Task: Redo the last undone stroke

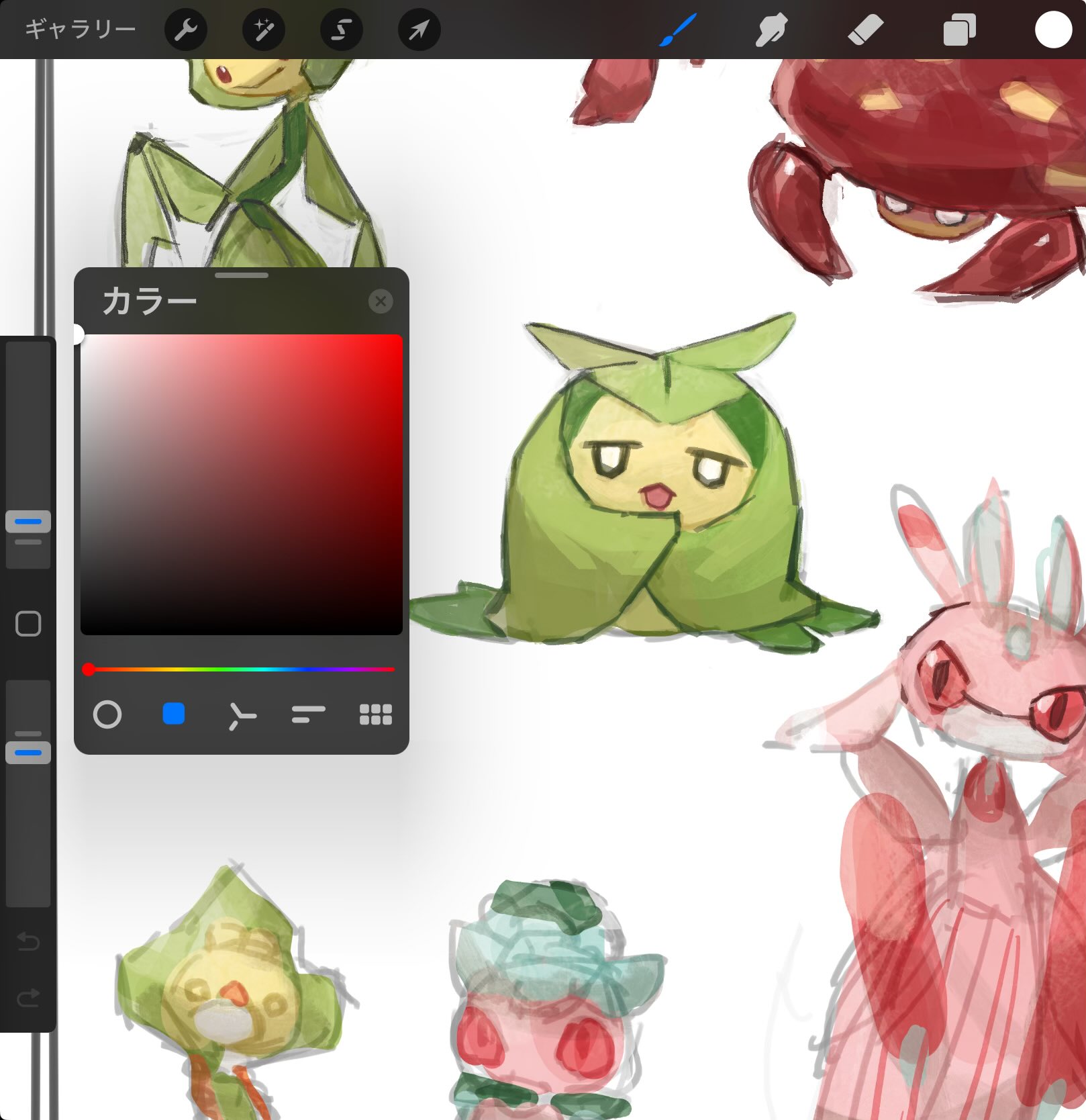Action: [28, 998]
